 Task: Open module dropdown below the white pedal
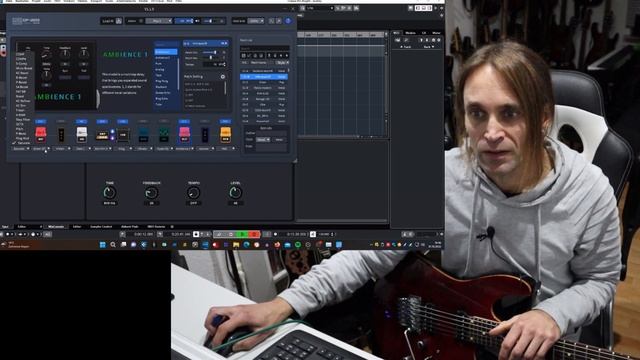82,149
